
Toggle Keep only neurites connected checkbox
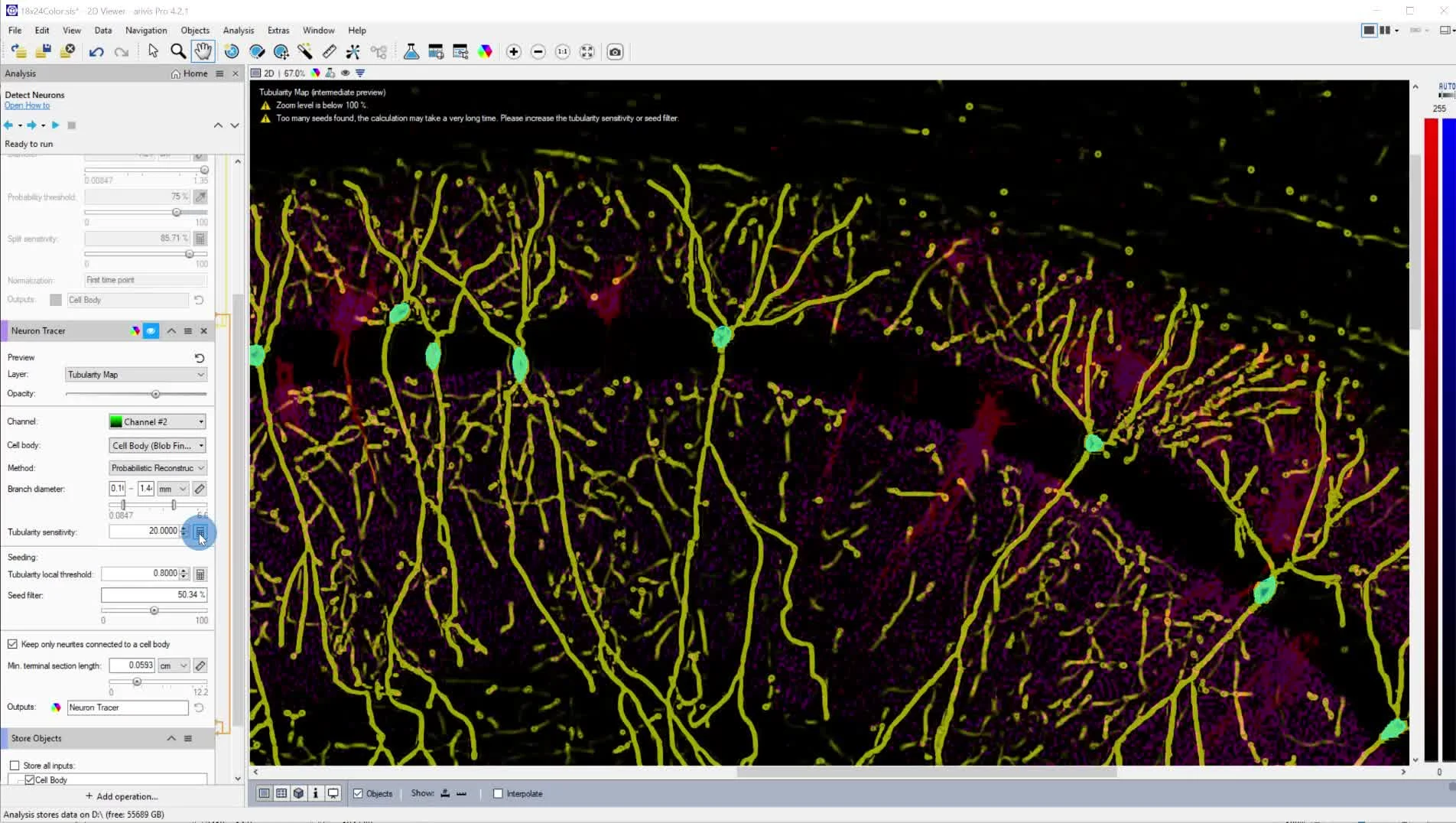[12, 644]
